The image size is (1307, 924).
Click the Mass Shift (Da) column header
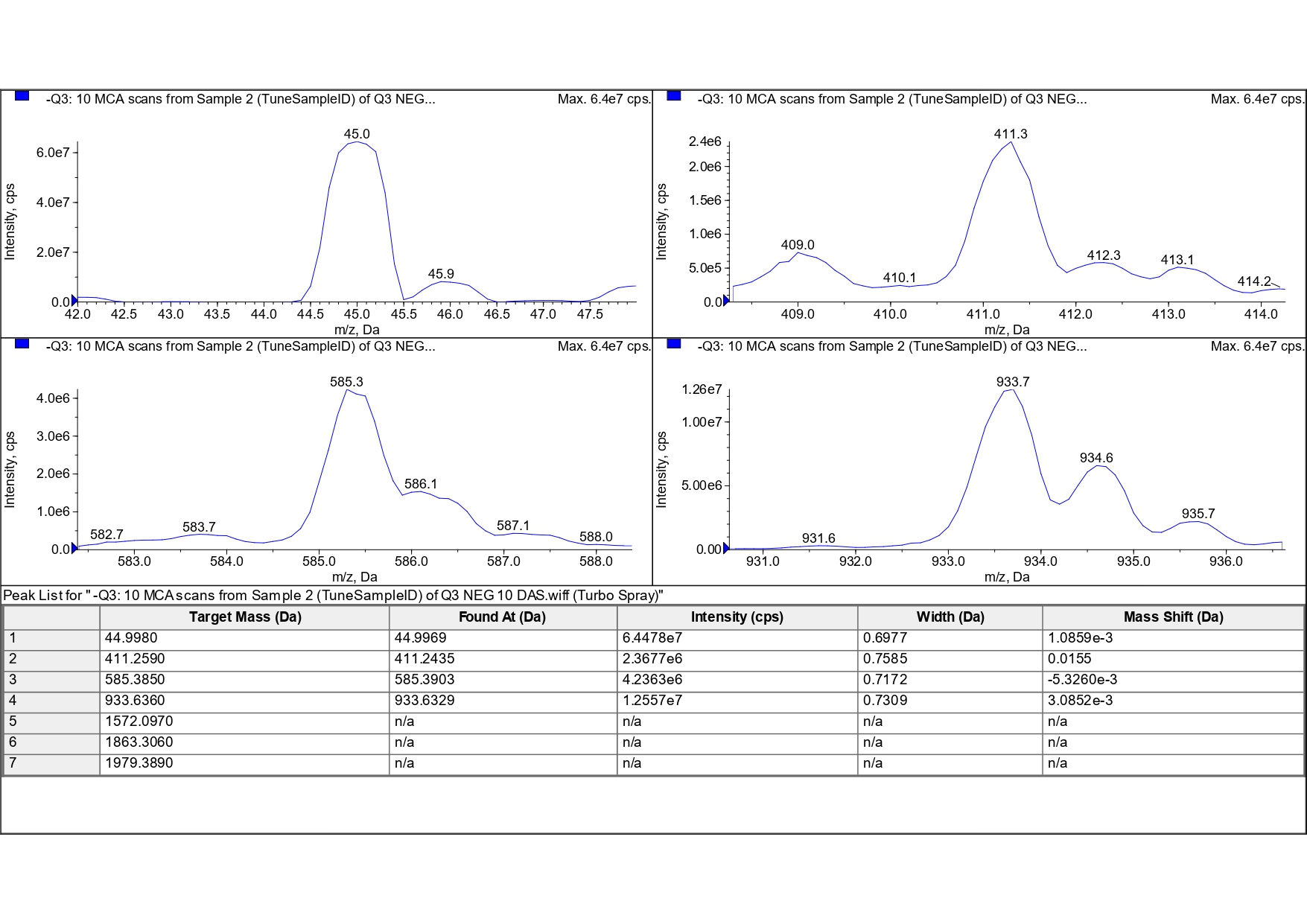(1173, 617)
